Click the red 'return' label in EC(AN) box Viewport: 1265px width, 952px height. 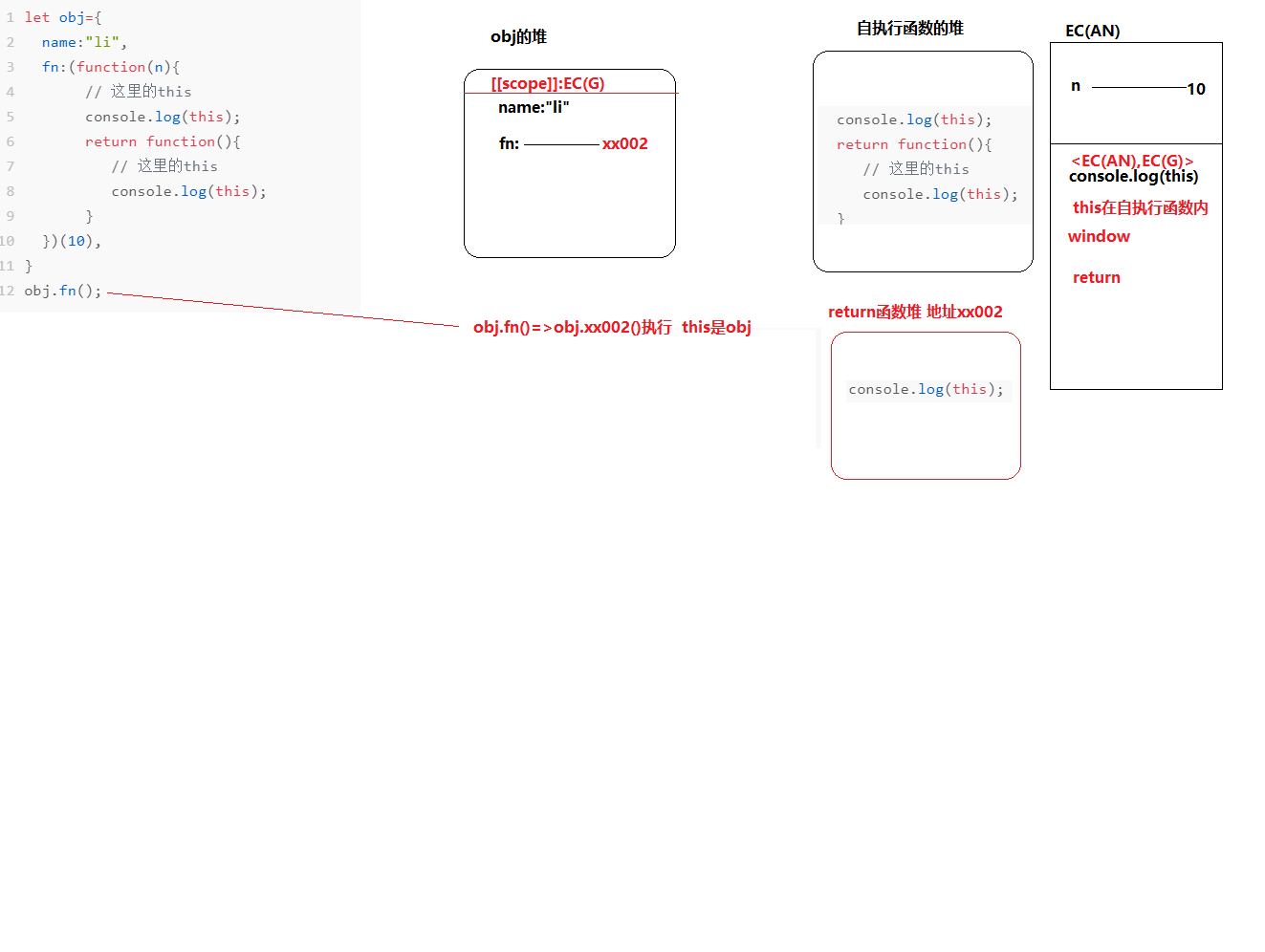[1097, 277]
